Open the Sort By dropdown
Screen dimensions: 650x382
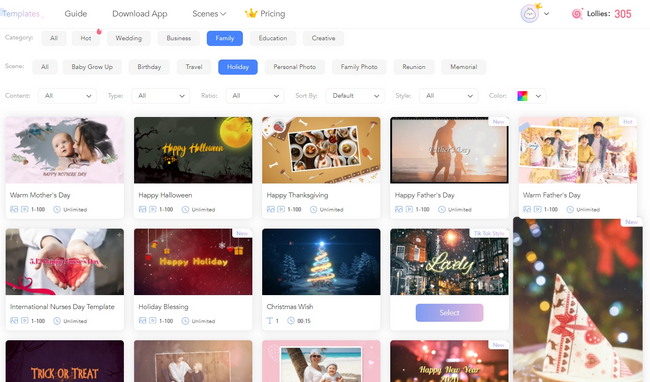355,96
